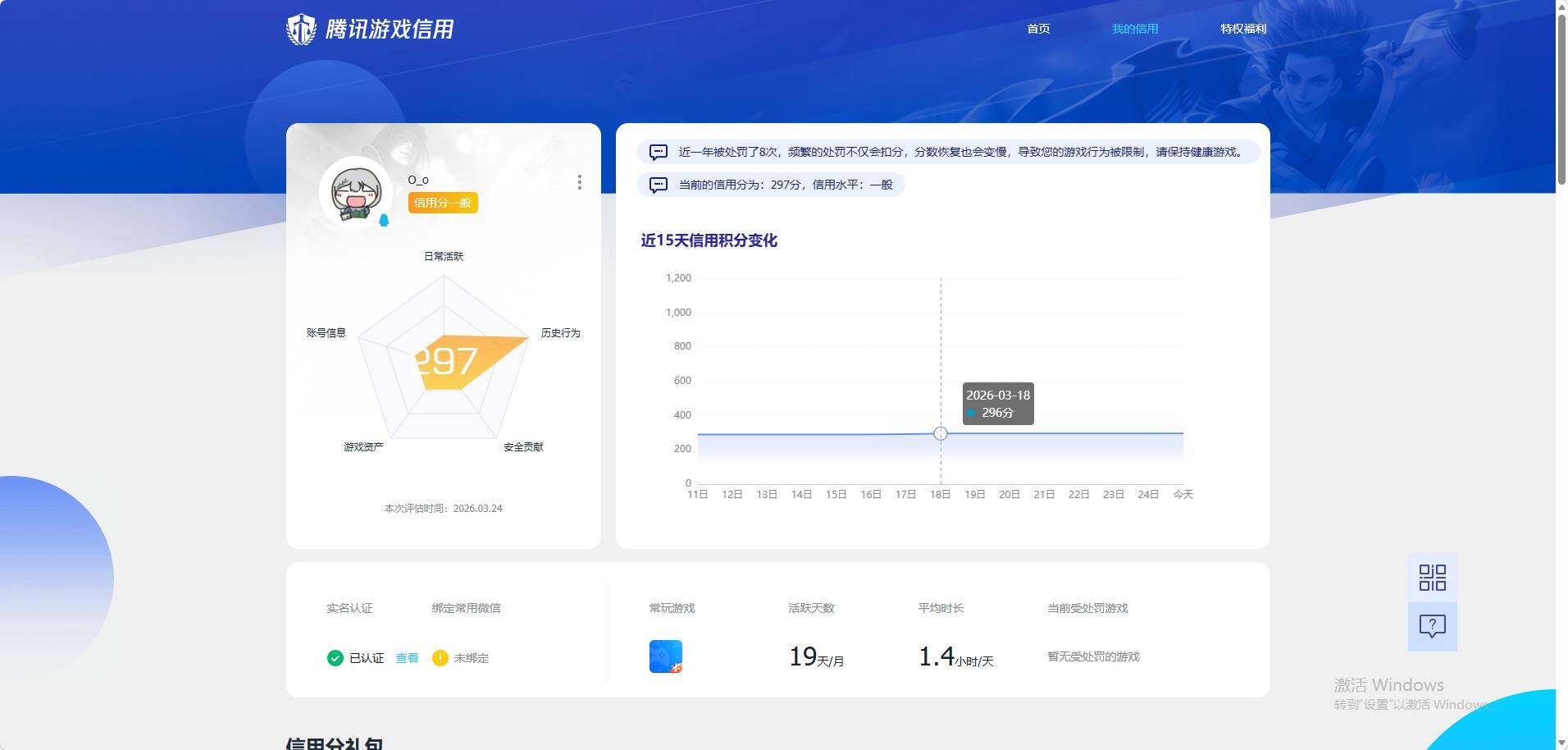Click the 1.4小时/天 average duration value
This screenshot has width=1568, height=750.
pos(955,656)
